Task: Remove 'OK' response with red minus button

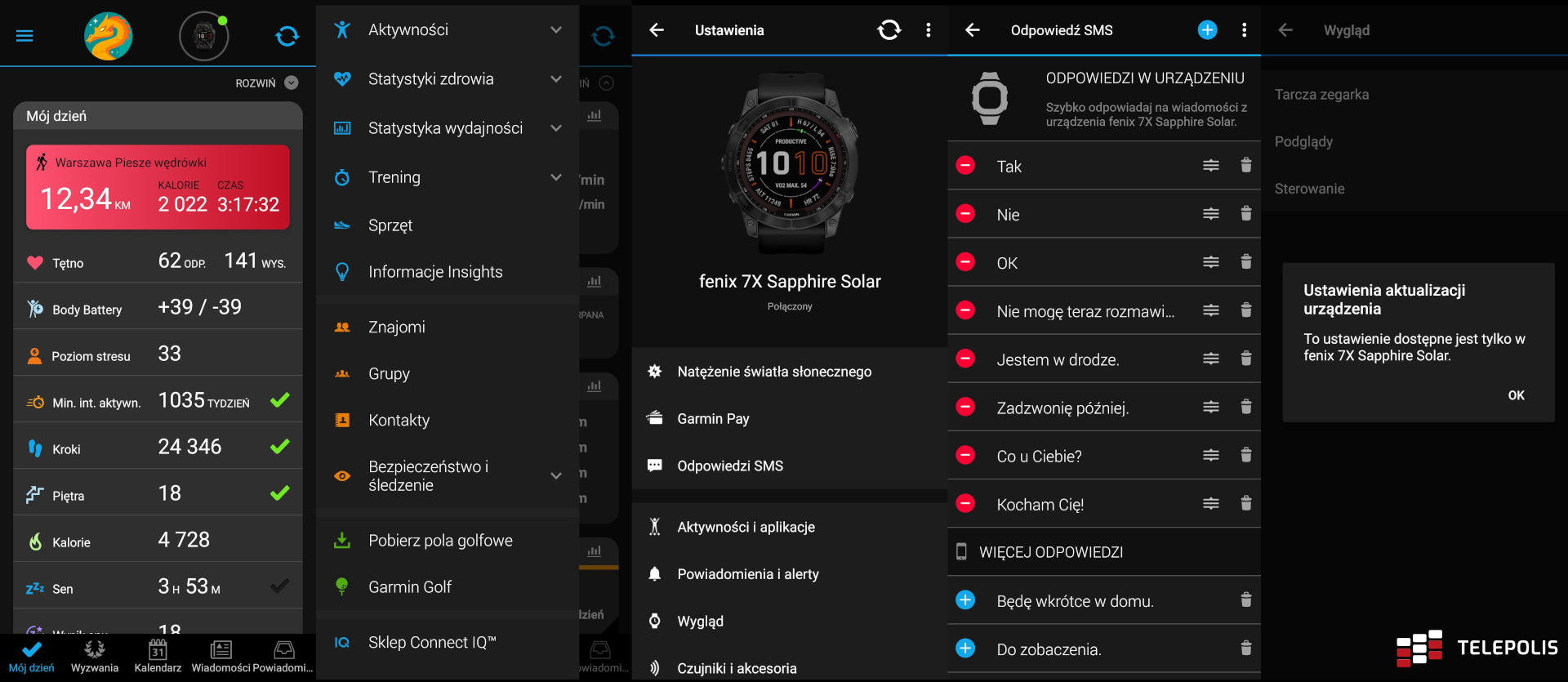Action: coord(965,262)
